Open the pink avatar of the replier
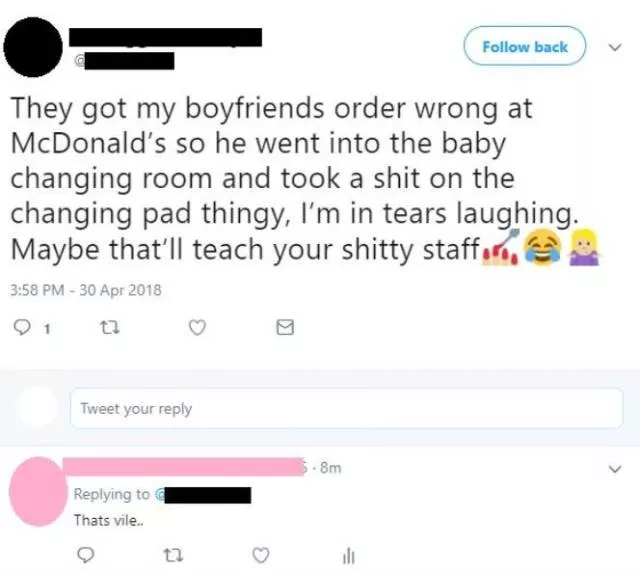 (38, 491)
